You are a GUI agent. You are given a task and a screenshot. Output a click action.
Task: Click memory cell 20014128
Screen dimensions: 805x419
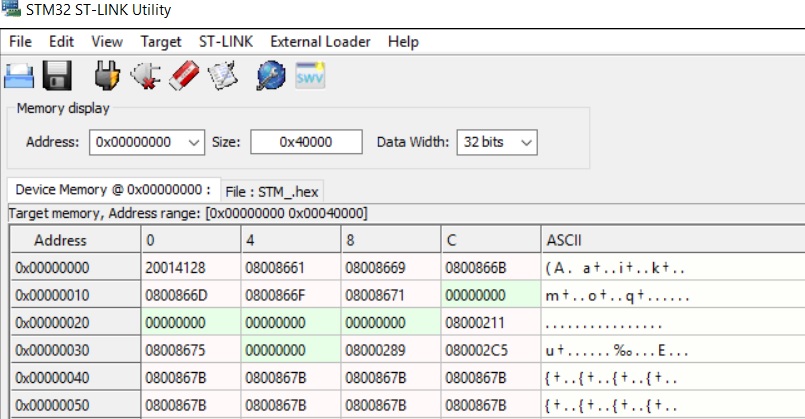click(190, 268)
